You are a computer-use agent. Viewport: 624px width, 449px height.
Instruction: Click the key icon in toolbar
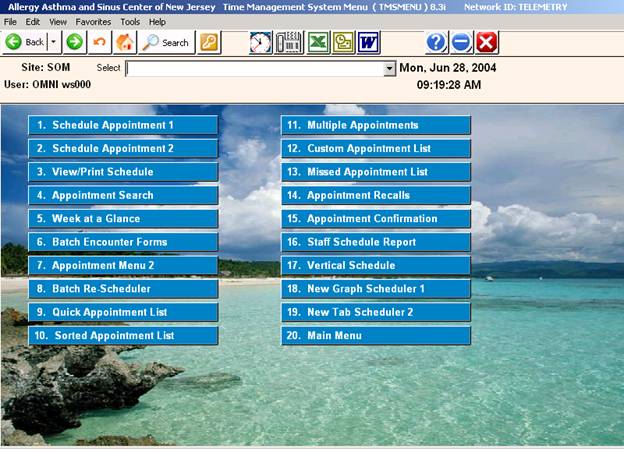tap(208, 42)
